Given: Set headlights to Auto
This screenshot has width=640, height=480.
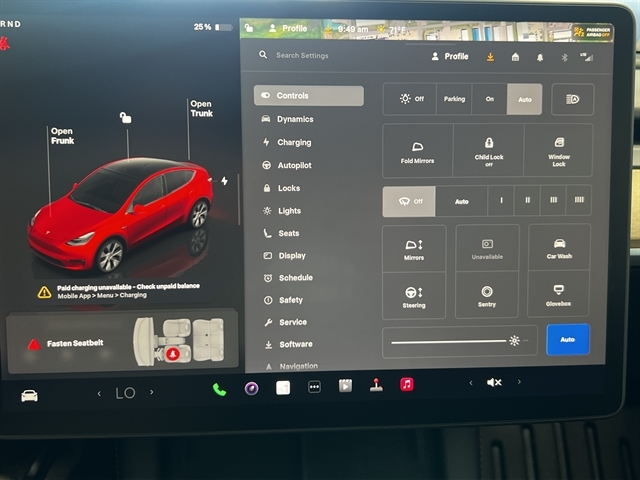Looking at the screenshot, I should pos(524,99).
